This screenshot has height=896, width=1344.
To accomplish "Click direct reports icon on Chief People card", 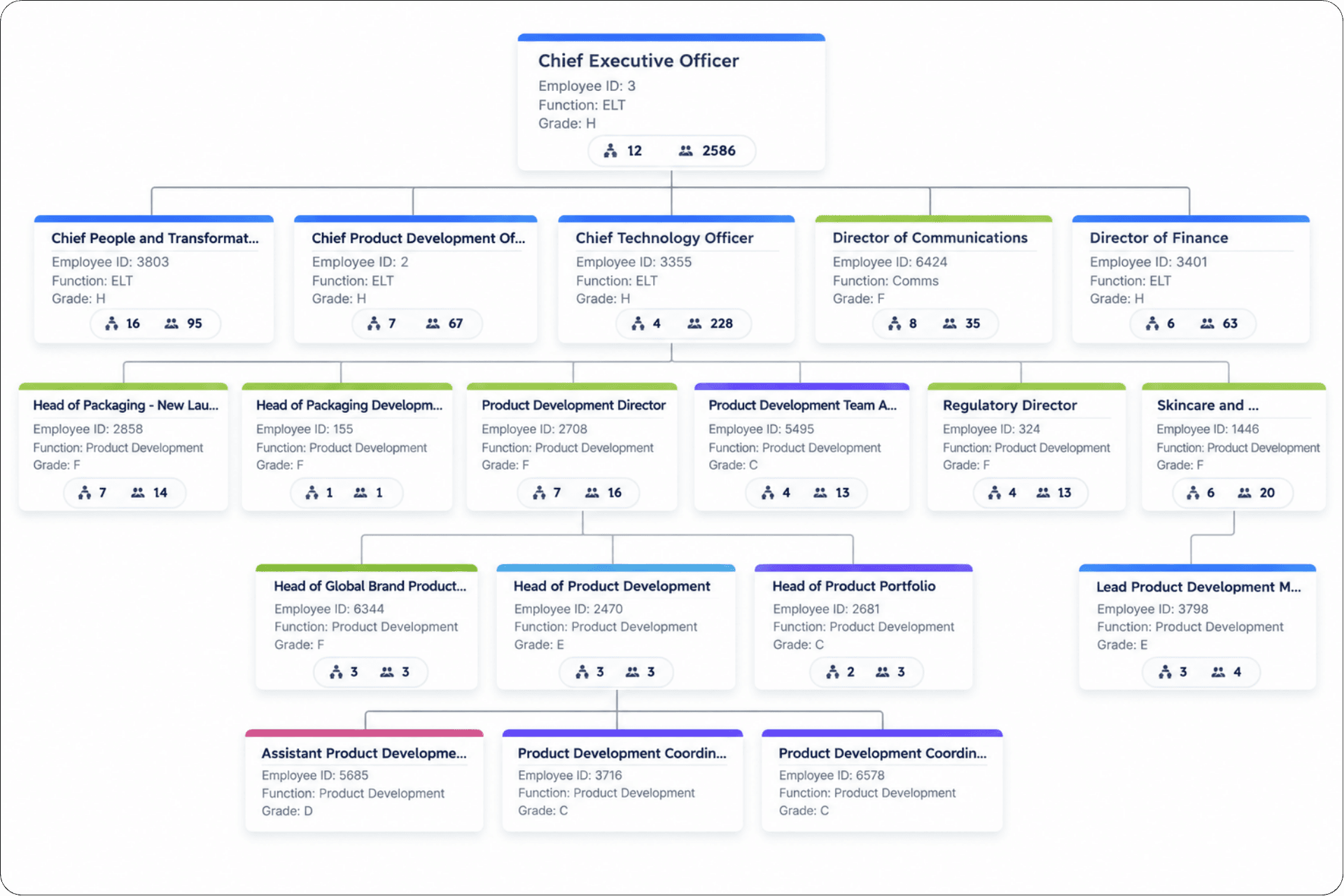I will point(111,323).
